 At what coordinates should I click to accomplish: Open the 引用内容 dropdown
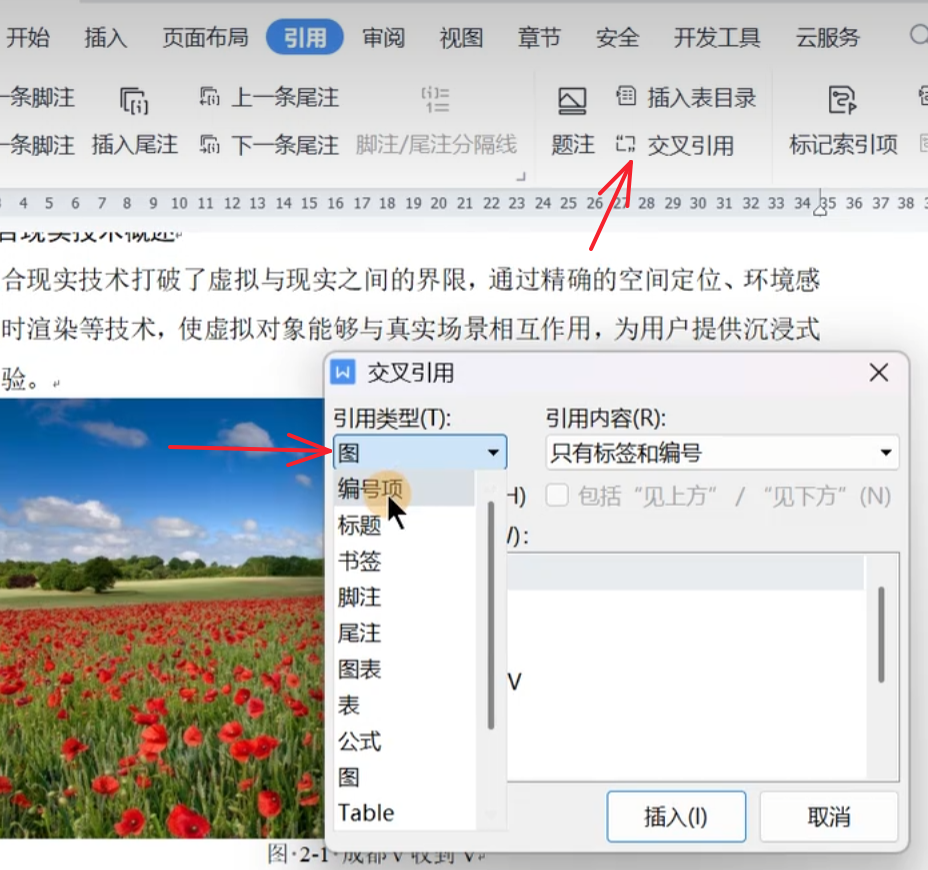point(722,453)
